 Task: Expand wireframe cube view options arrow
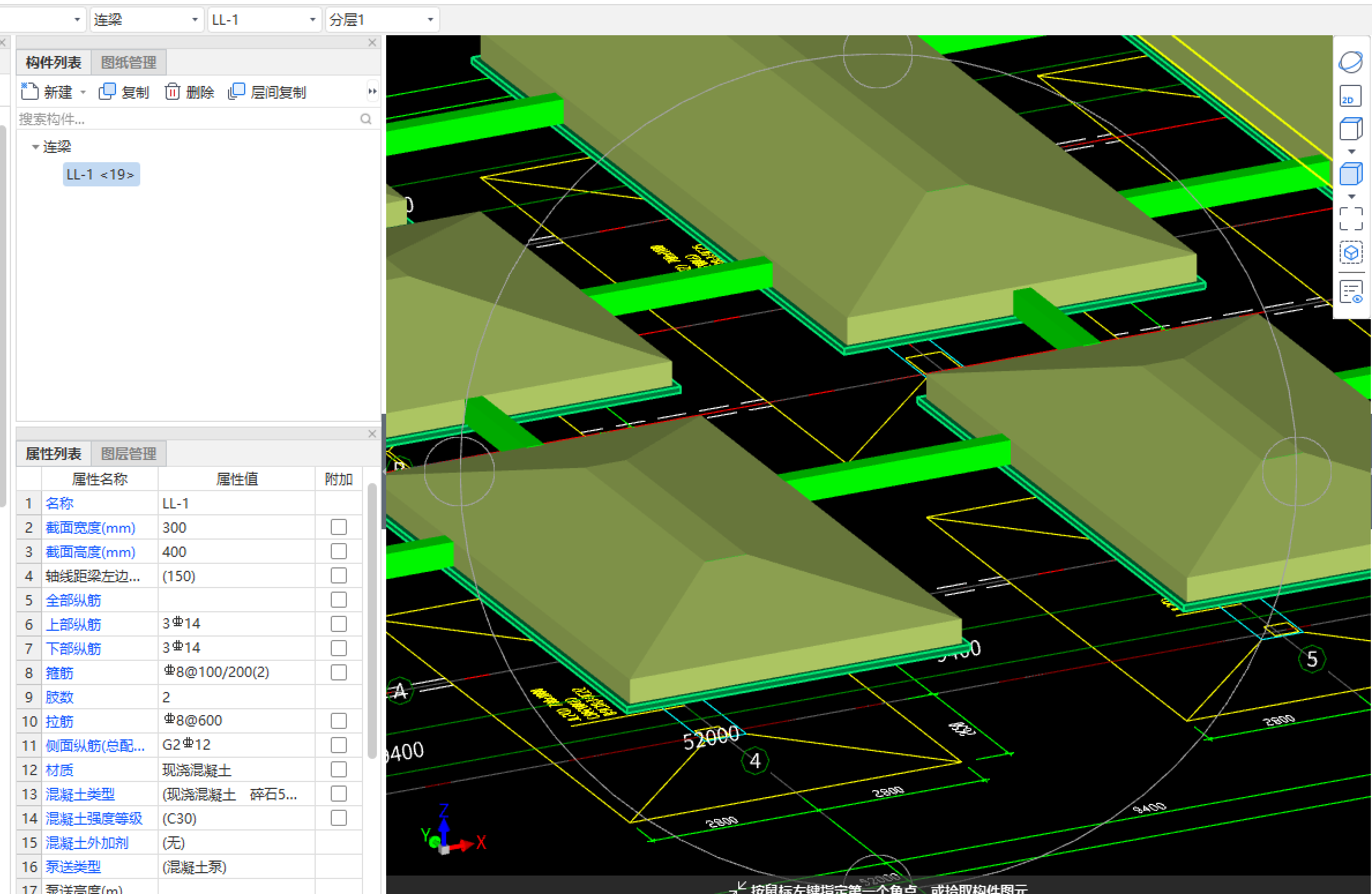(x=1351, y=151)
